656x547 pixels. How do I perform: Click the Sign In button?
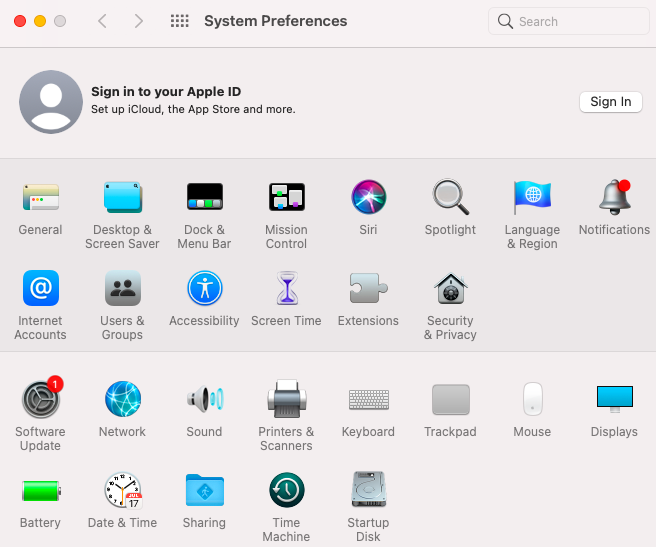tap(610, 102)
